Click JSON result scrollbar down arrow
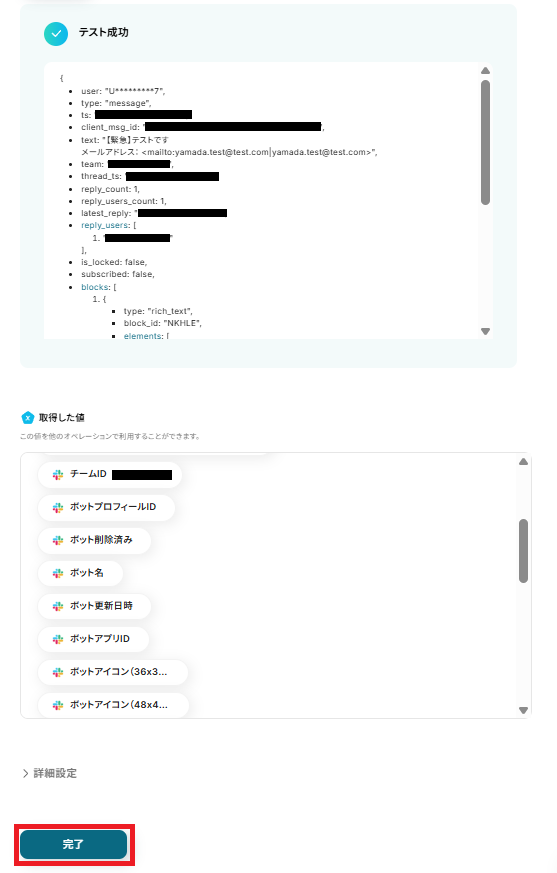 (x=485, y=331)
